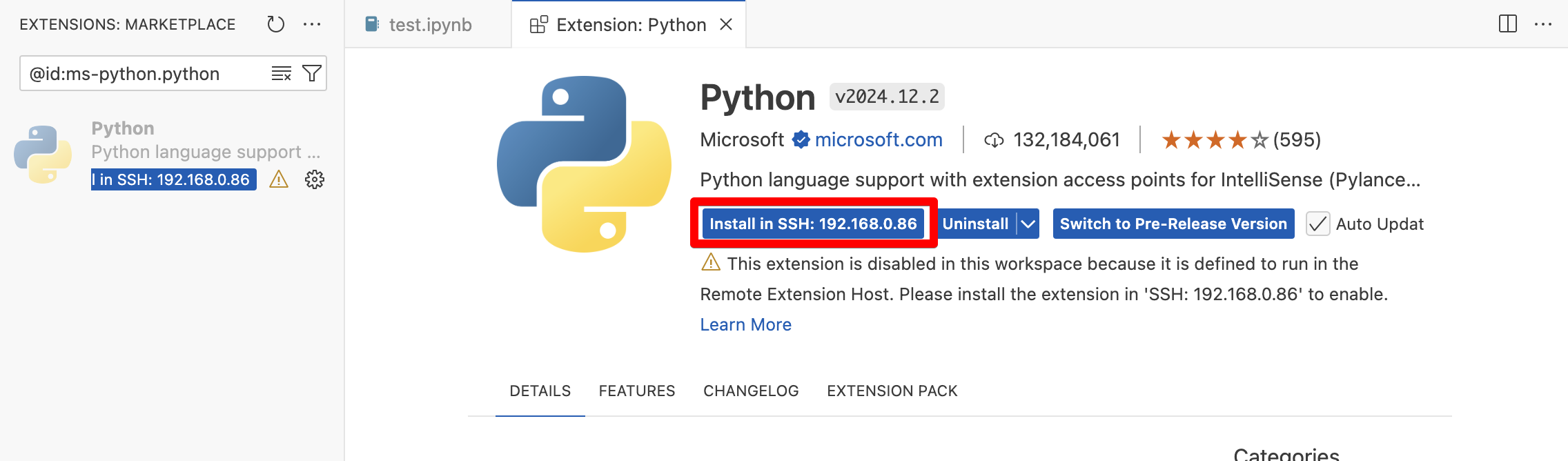Click the verified publisher badge icon
Screen dimensions: 1568x461
pos(801,139)
